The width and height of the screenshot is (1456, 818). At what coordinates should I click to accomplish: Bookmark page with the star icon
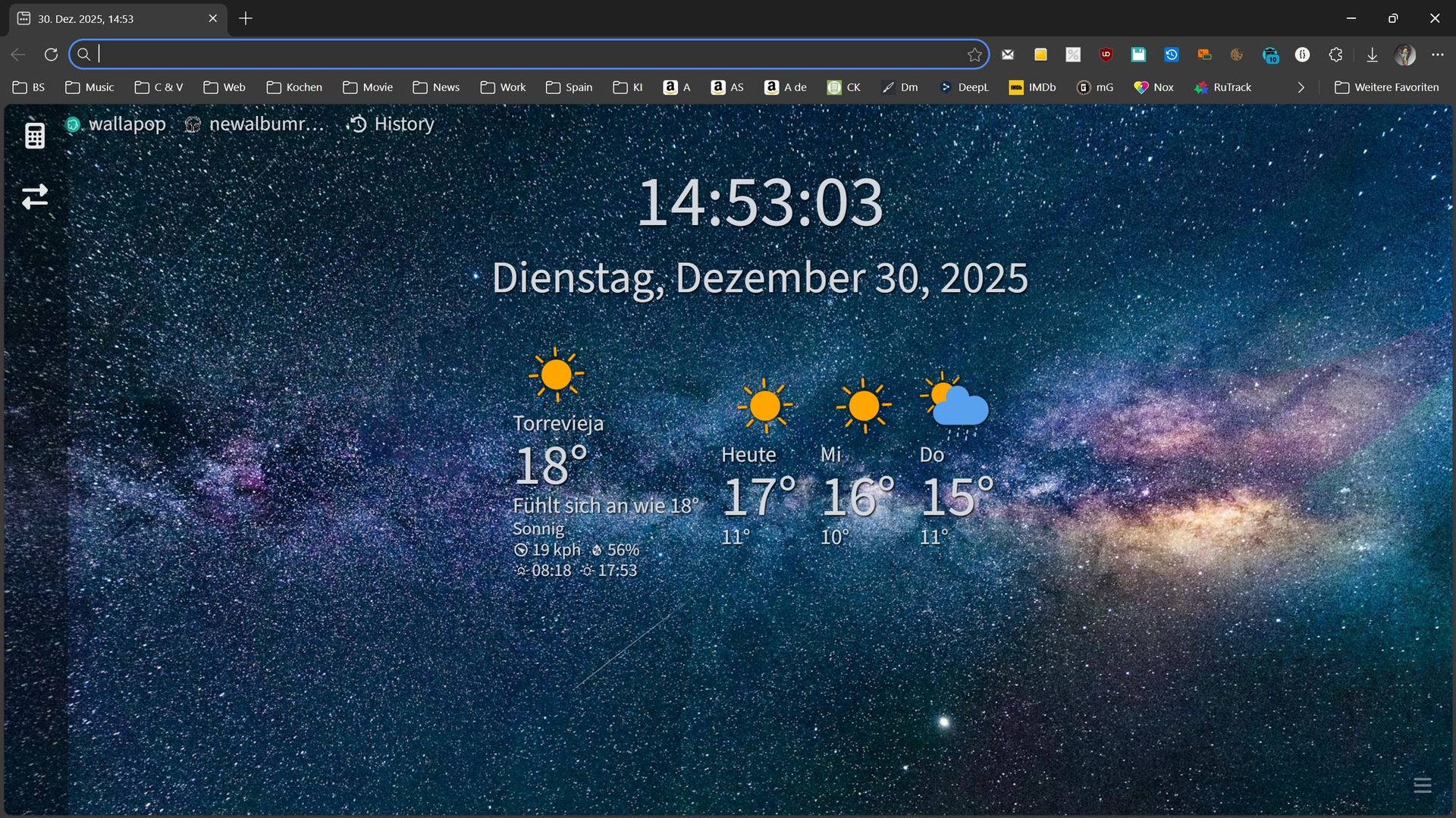[974, 55]
